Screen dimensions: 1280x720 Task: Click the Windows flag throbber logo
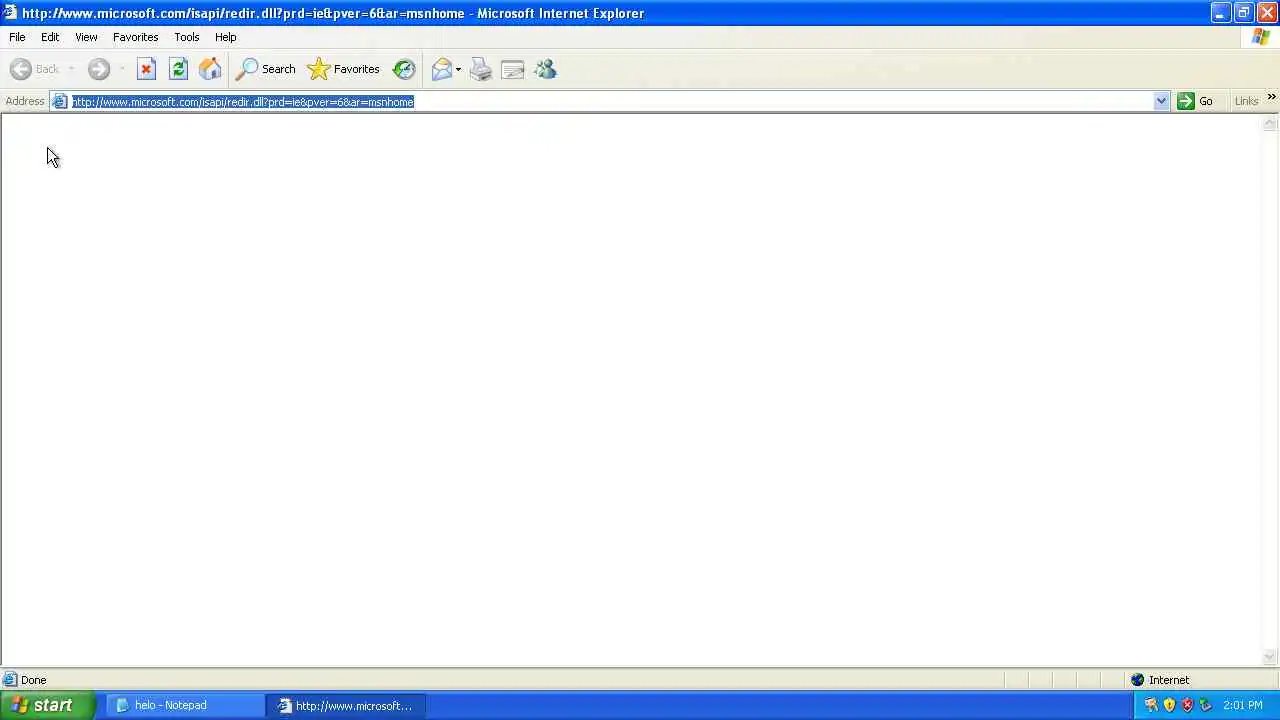coord(1261,37)
